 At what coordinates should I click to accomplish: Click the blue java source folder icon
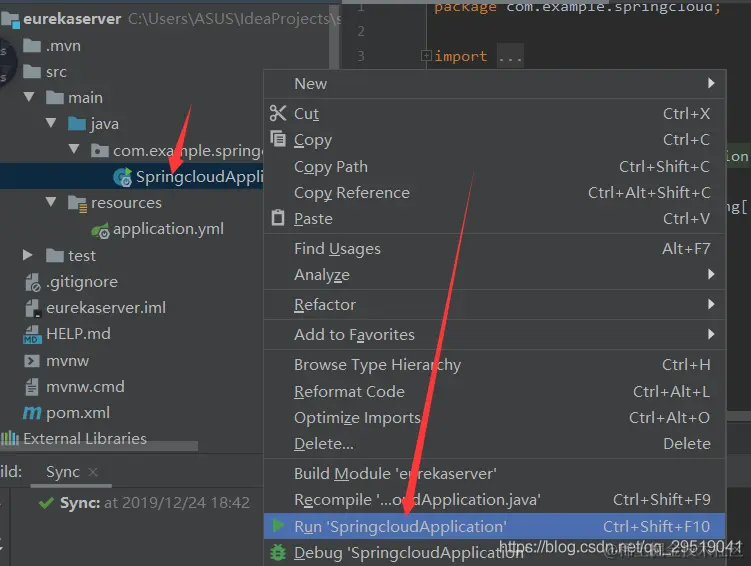tap(77, 124)
